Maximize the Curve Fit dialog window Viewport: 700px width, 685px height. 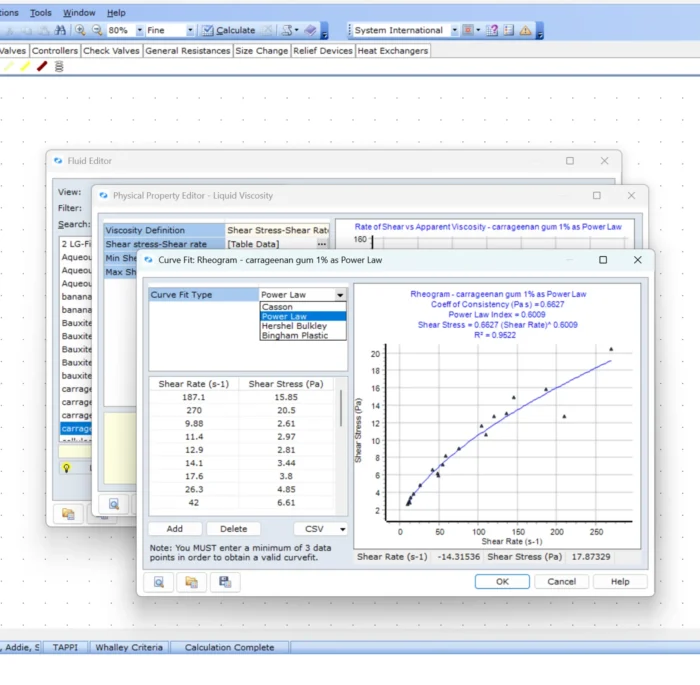click(x=603, y=260)
